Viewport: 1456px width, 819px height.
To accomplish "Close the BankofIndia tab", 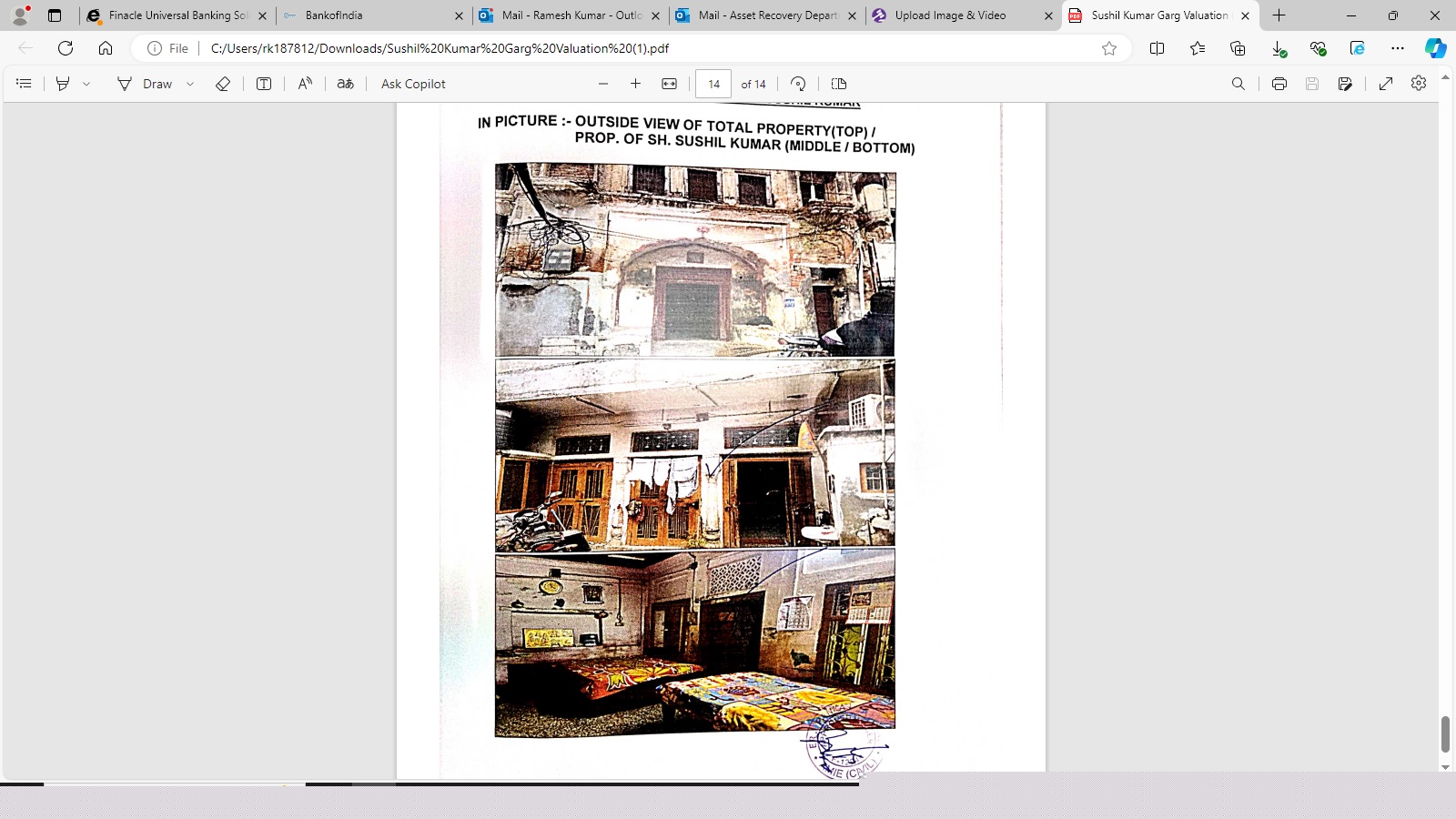I will coord(459,15).
